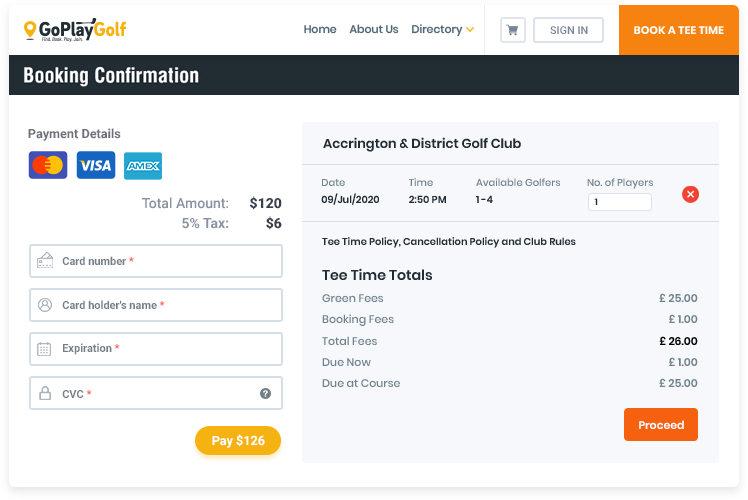Click the Total Amount $120 value
The image size is (748, 500).
[x=265, y=203]
